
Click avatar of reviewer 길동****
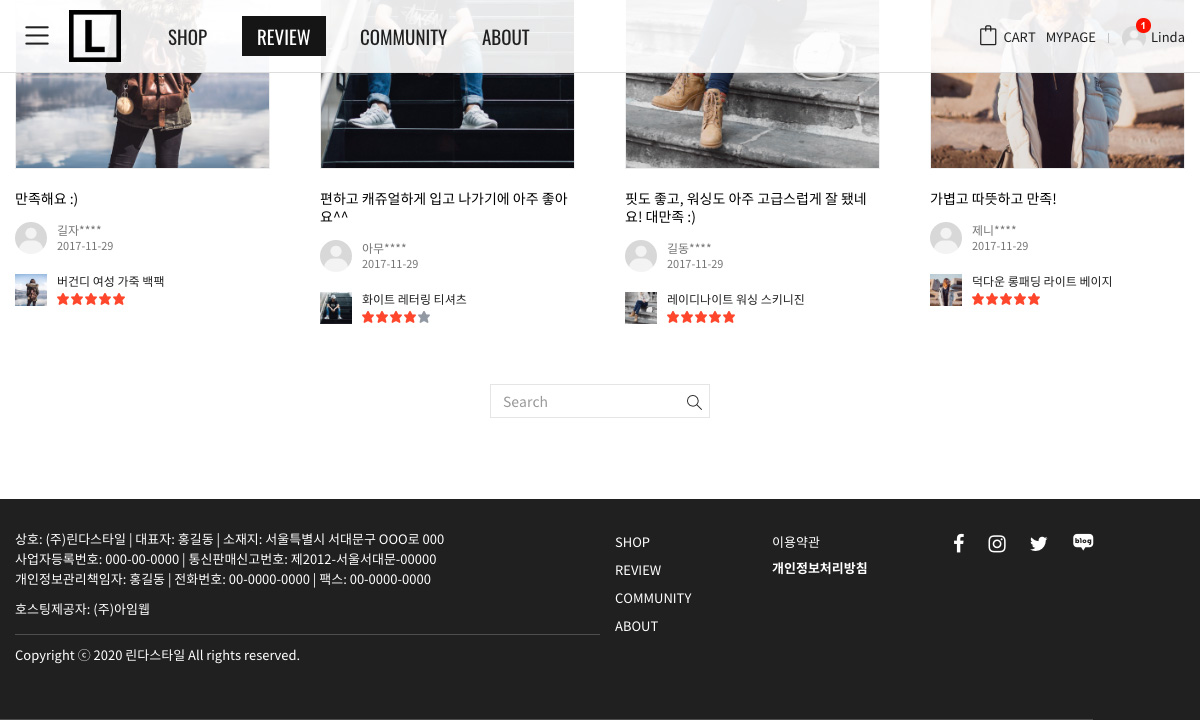click(641, 256)
